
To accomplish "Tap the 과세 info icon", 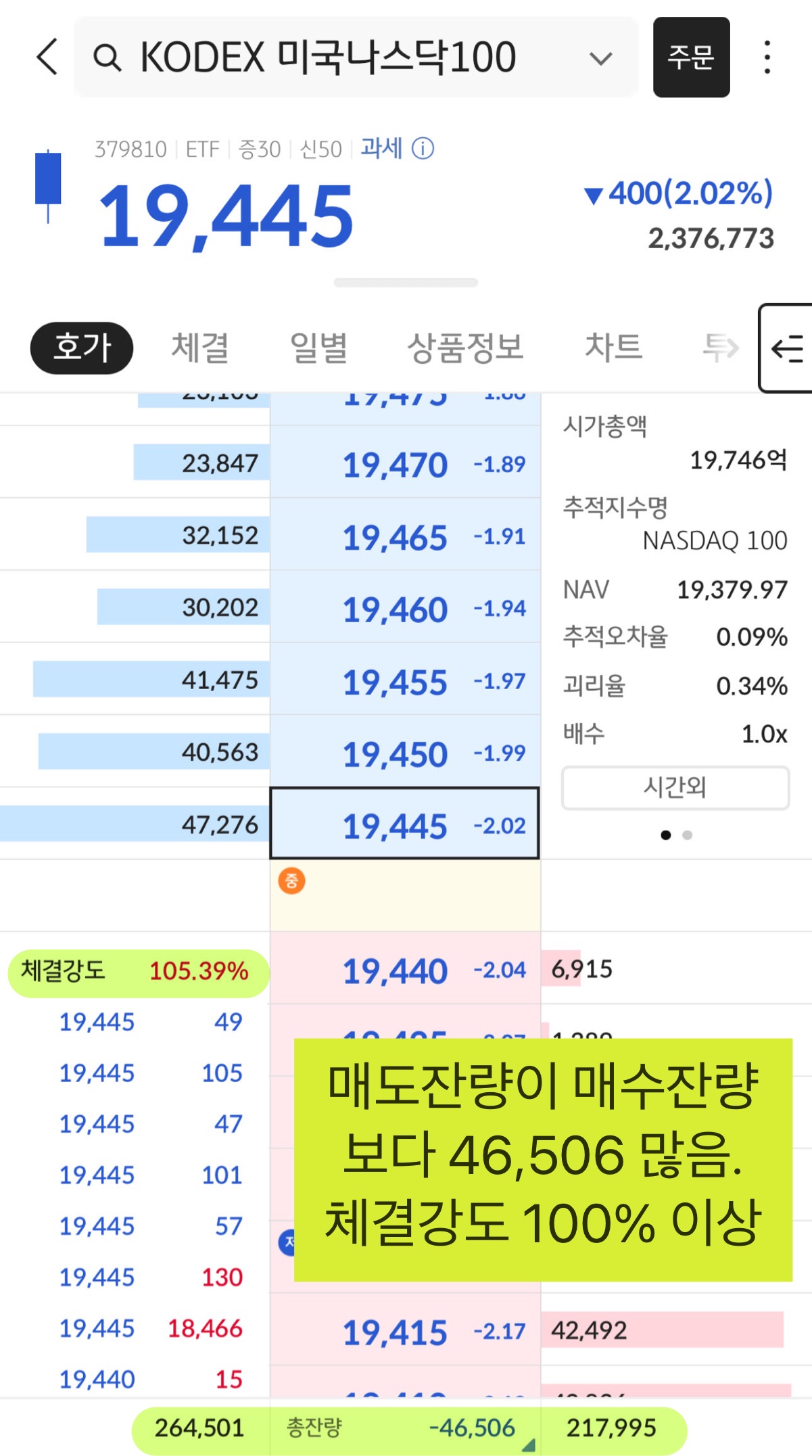I will click(424, 149).
